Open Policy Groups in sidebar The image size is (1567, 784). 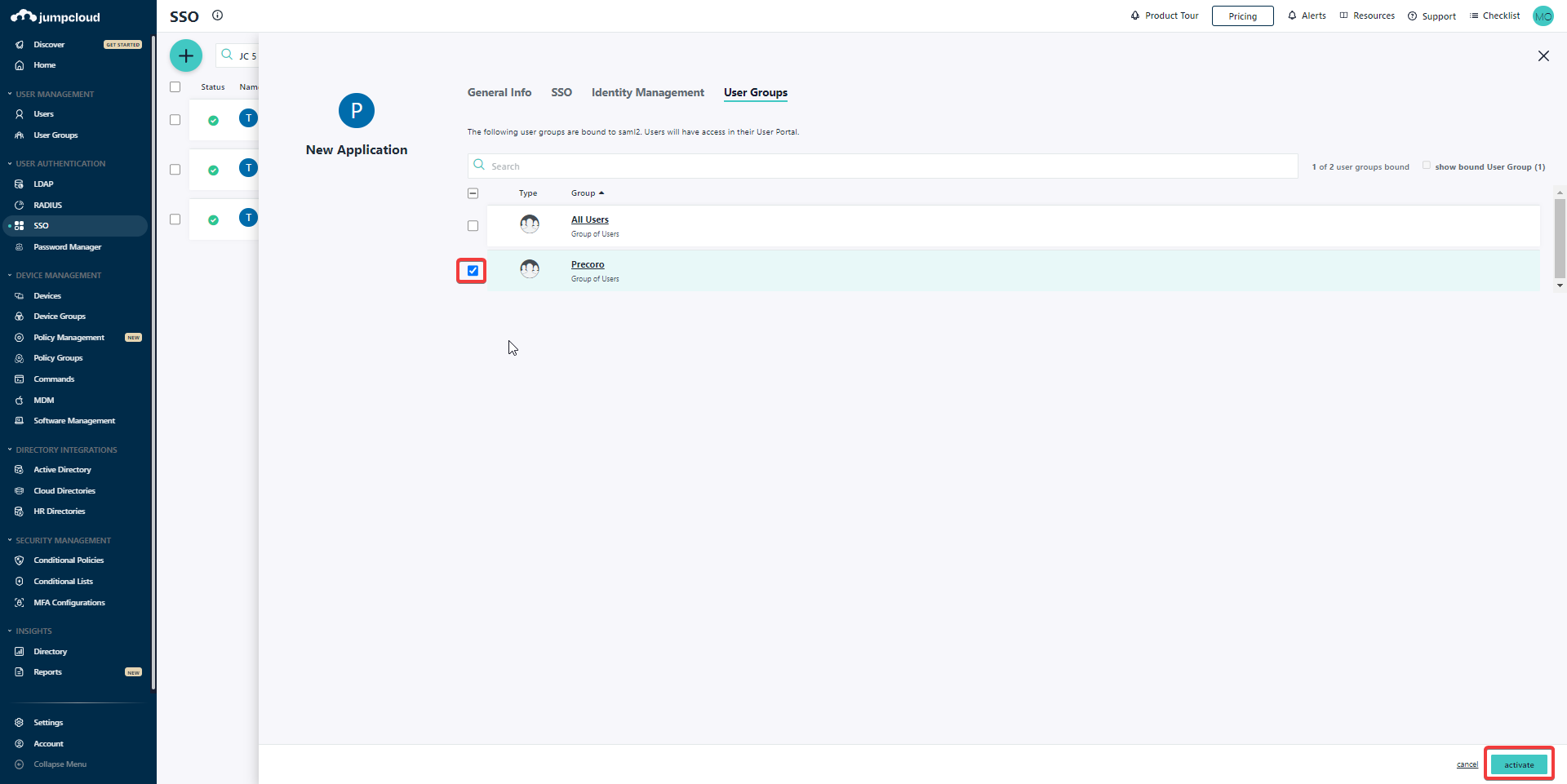[58, 358]
